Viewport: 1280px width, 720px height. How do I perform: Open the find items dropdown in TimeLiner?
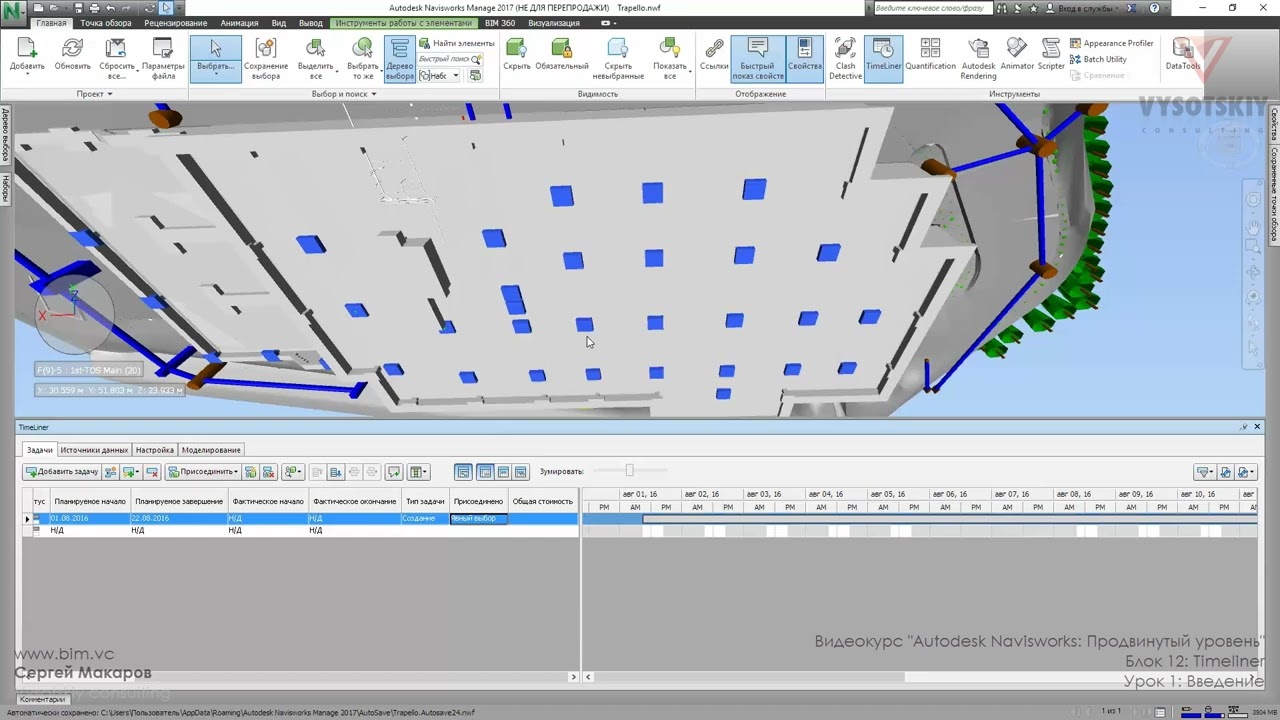pyautogui.click(x=292, y=472)
